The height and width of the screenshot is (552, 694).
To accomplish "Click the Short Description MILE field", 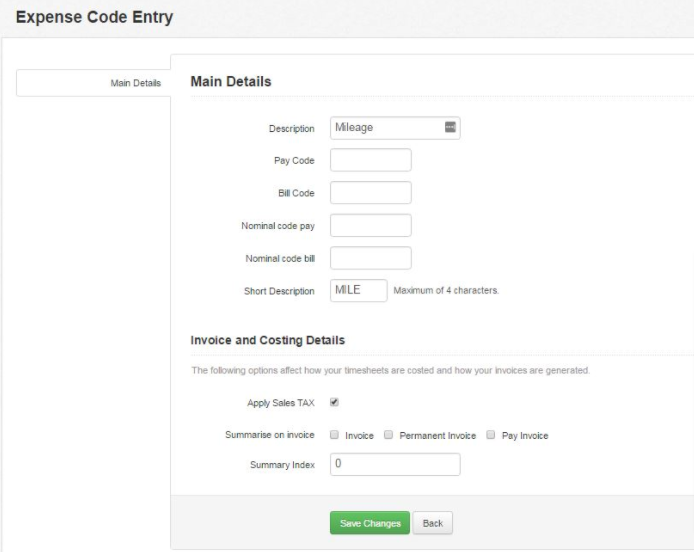I will pyautogui.click(x=359, y=290).
